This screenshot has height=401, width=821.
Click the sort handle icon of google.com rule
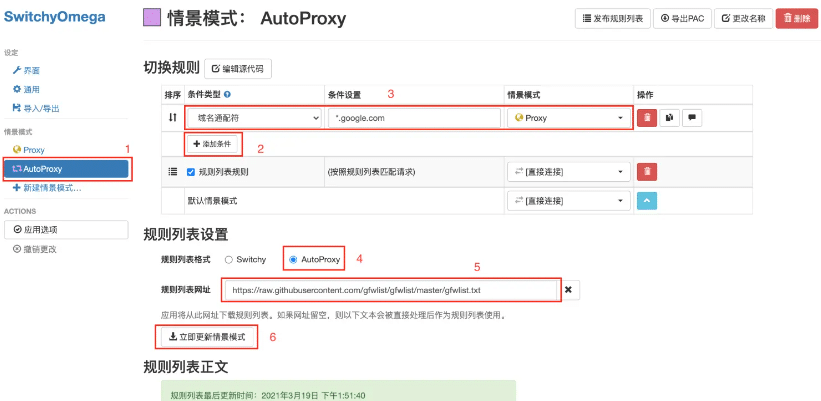point(172,118)
